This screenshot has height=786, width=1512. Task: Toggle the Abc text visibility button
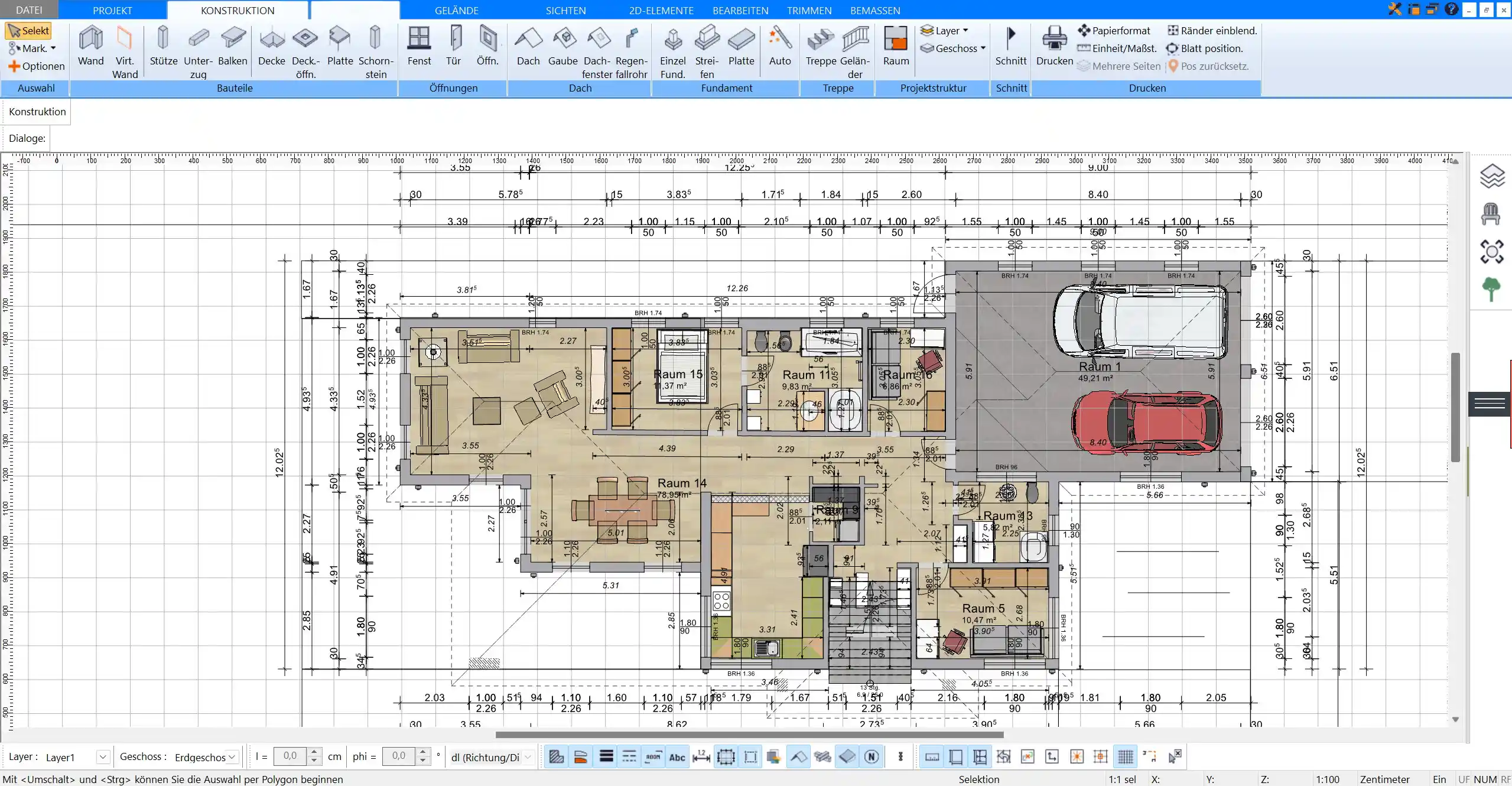tap(677, 756)
